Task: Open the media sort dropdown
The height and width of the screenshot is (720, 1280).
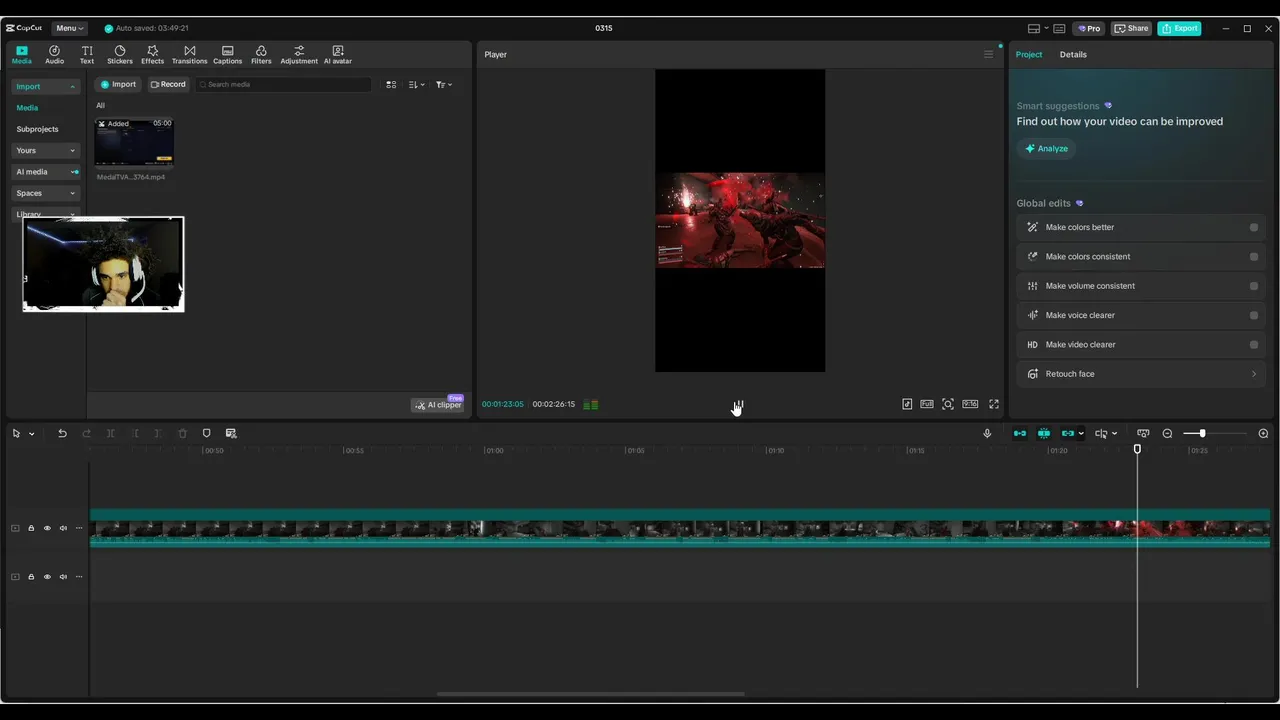Action: point(417,84)
